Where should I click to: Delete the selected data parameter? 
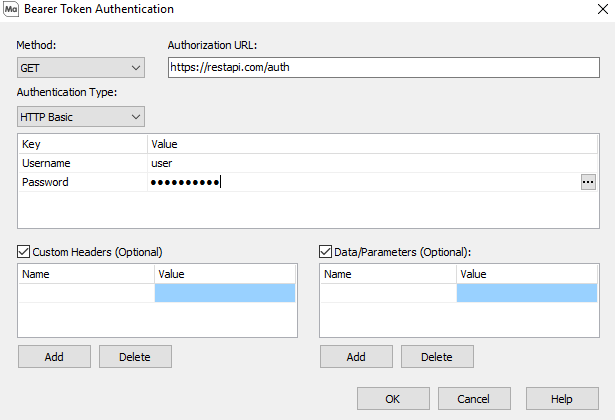(x=437, y=357)
